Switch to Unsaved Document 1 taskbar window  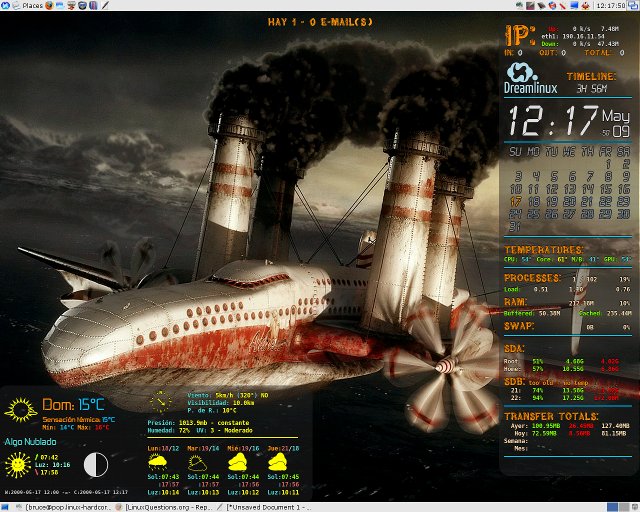pyautogui.click(x=264, y=508)
